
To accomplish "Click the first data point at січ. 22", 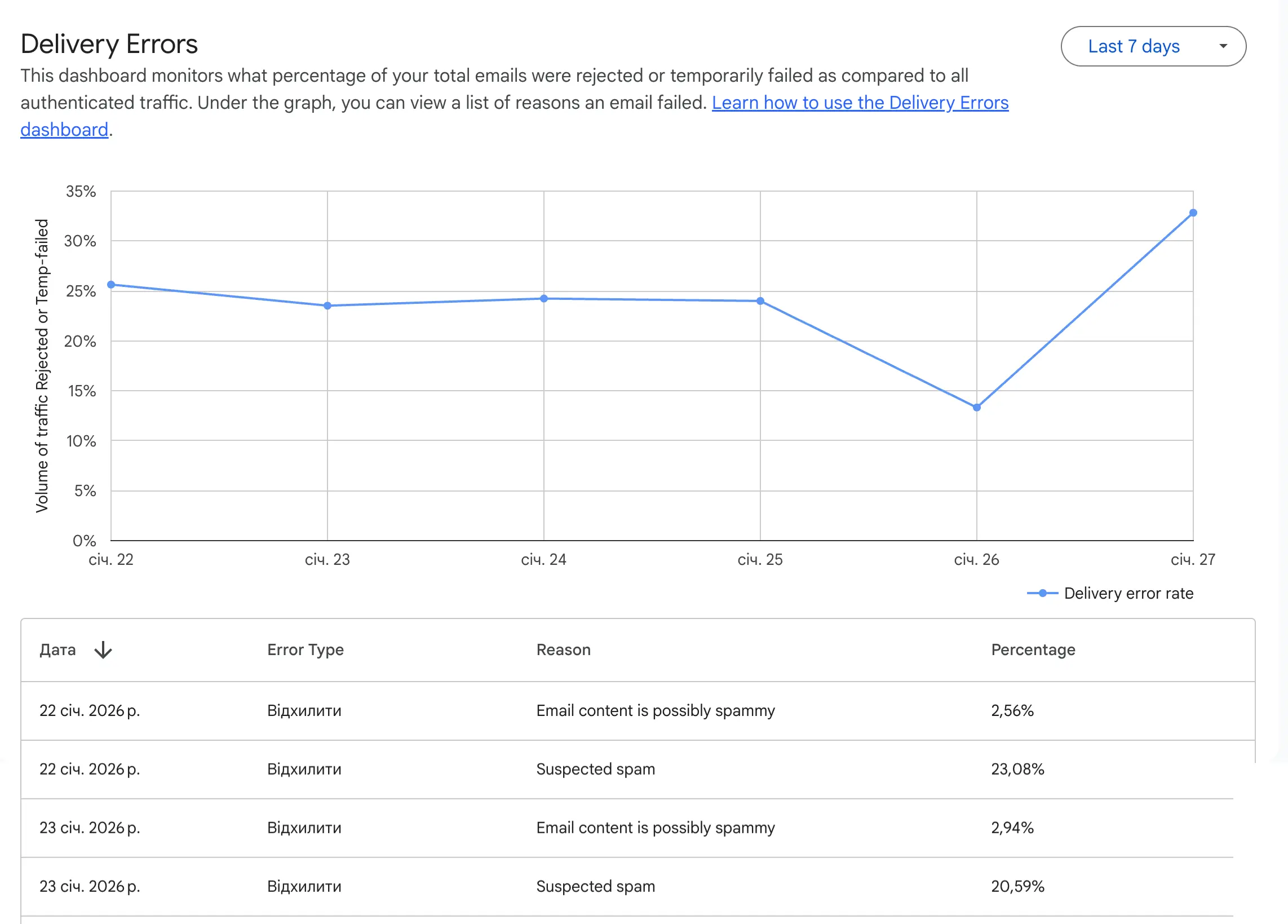I will [111, 284].
